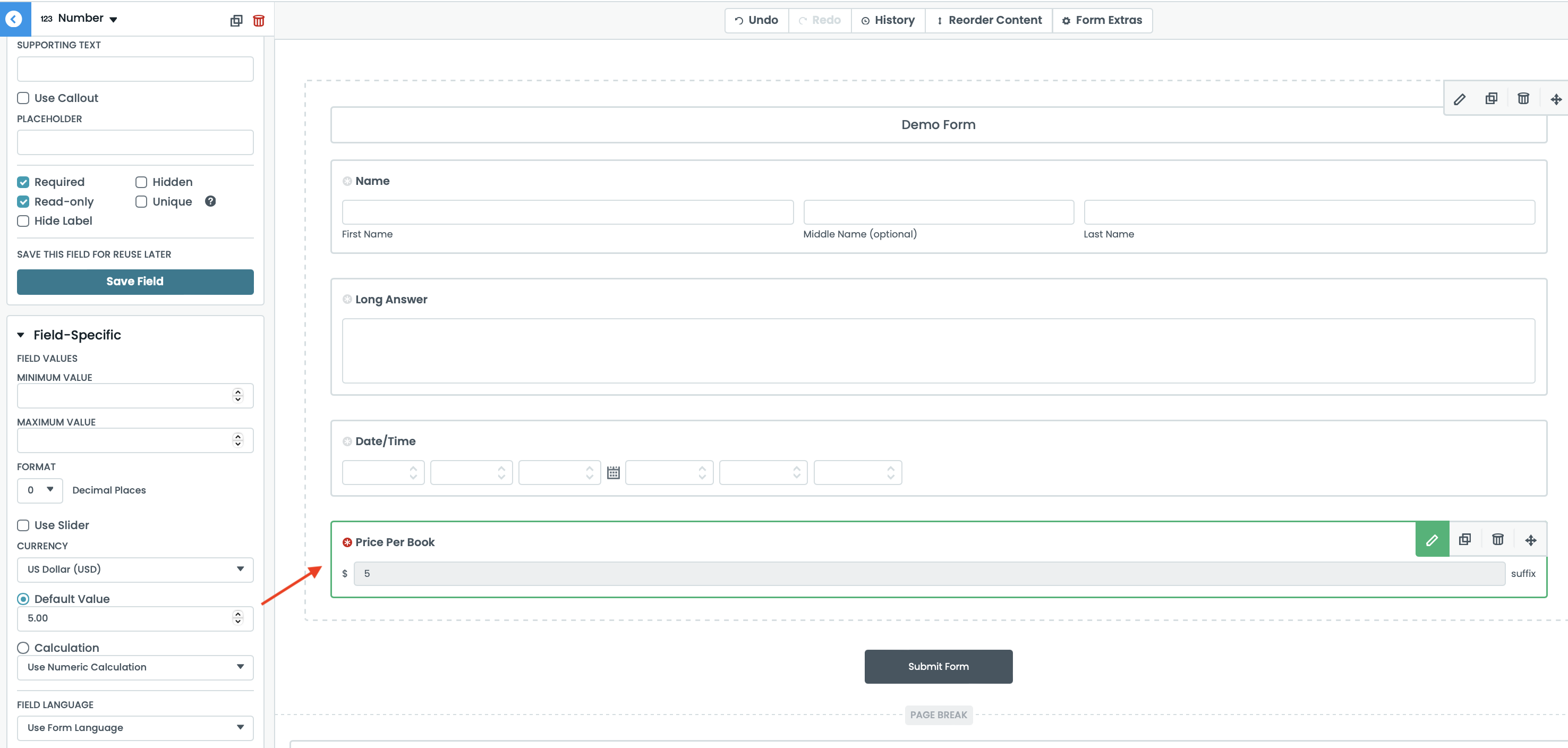Disable the Required checkbox
Viewport: 1568px width, 748px height.
click(x=23, y=181)
